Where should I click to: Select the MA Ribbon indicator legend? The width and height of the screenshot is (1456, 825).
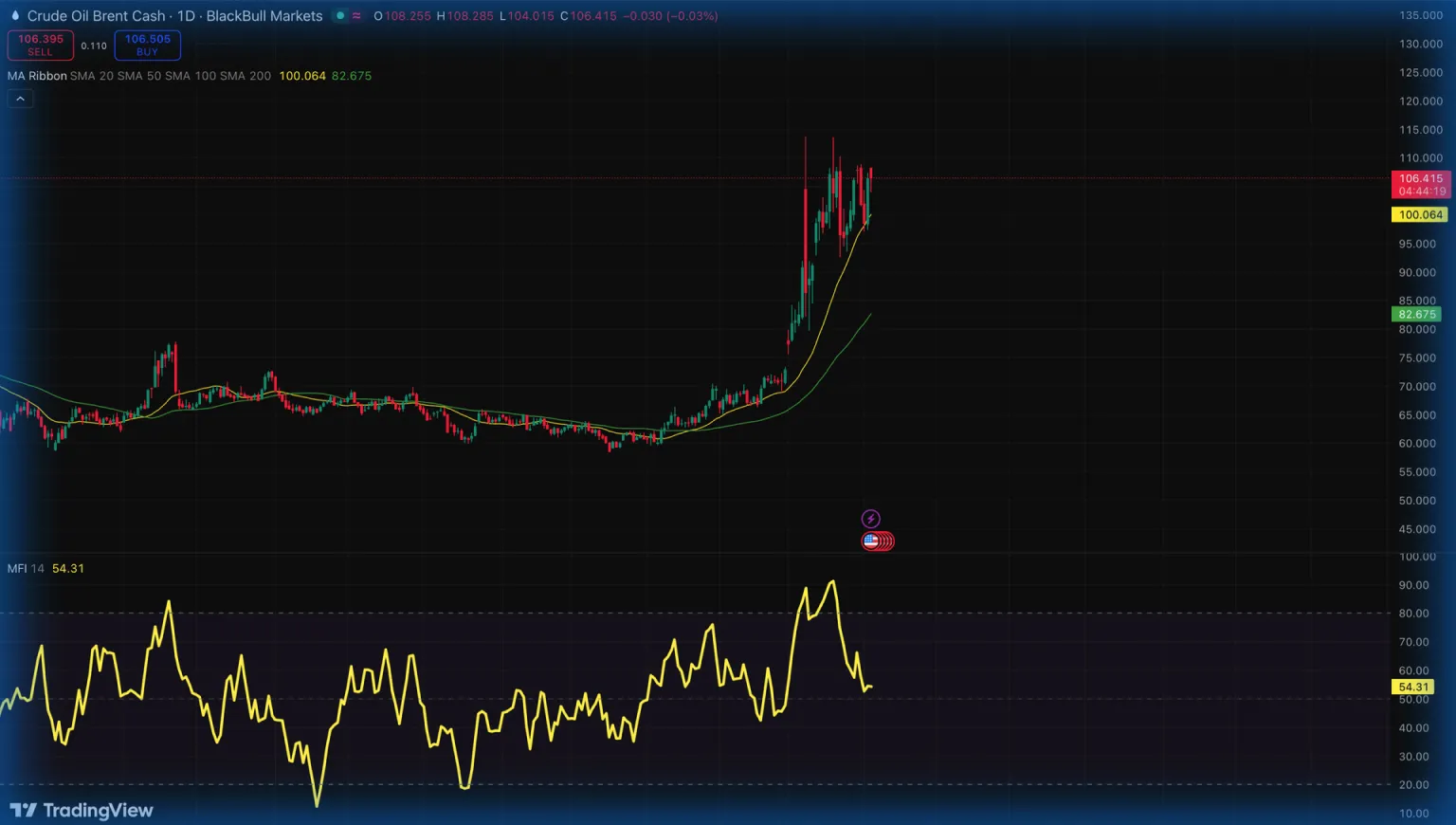(37, 76)
